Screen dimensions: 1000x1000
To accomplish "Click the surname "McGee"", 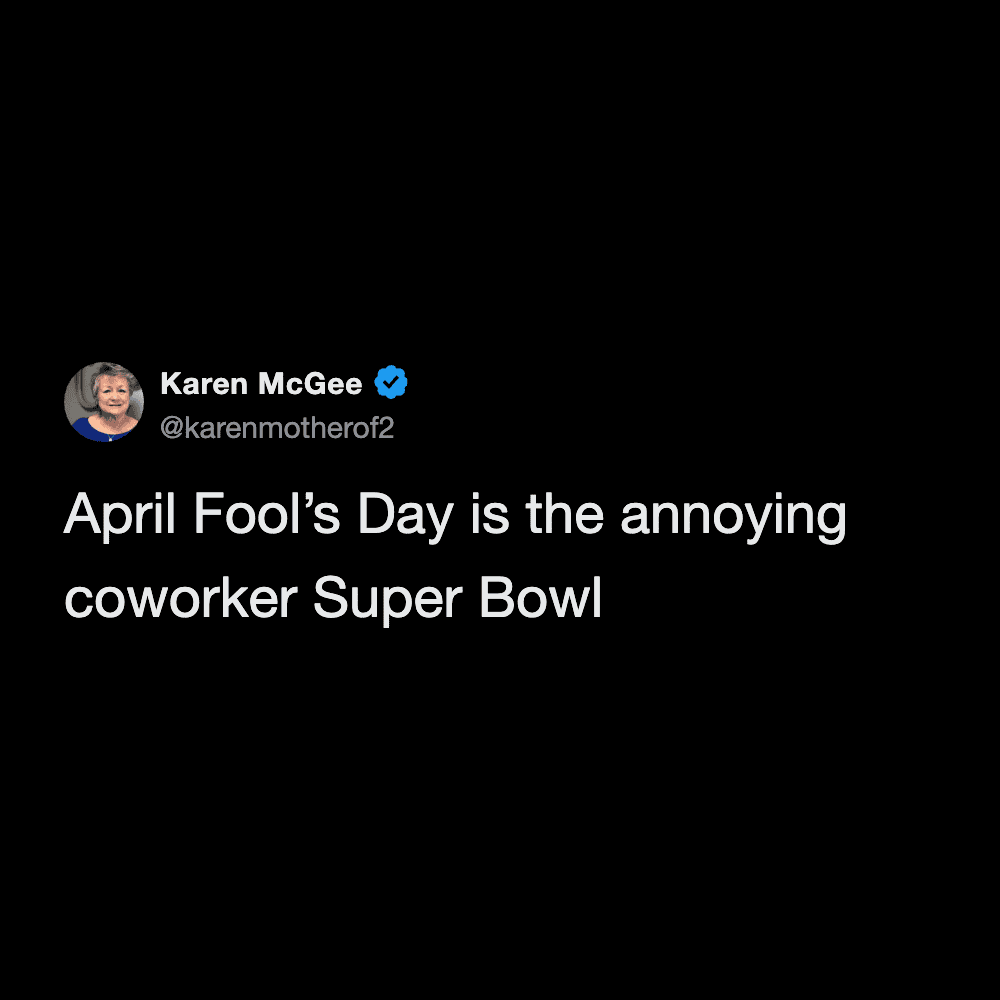I will tap(310, 384).
